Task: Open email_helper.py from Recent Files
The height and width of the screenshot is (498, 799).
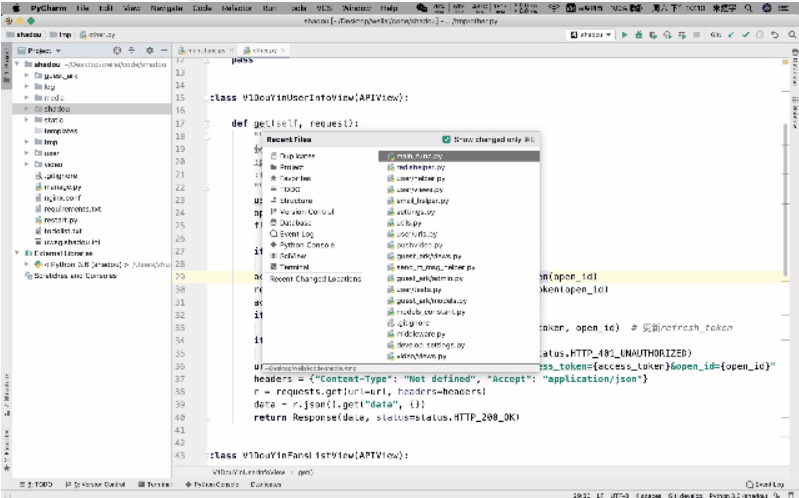Action: pos(422,200)
